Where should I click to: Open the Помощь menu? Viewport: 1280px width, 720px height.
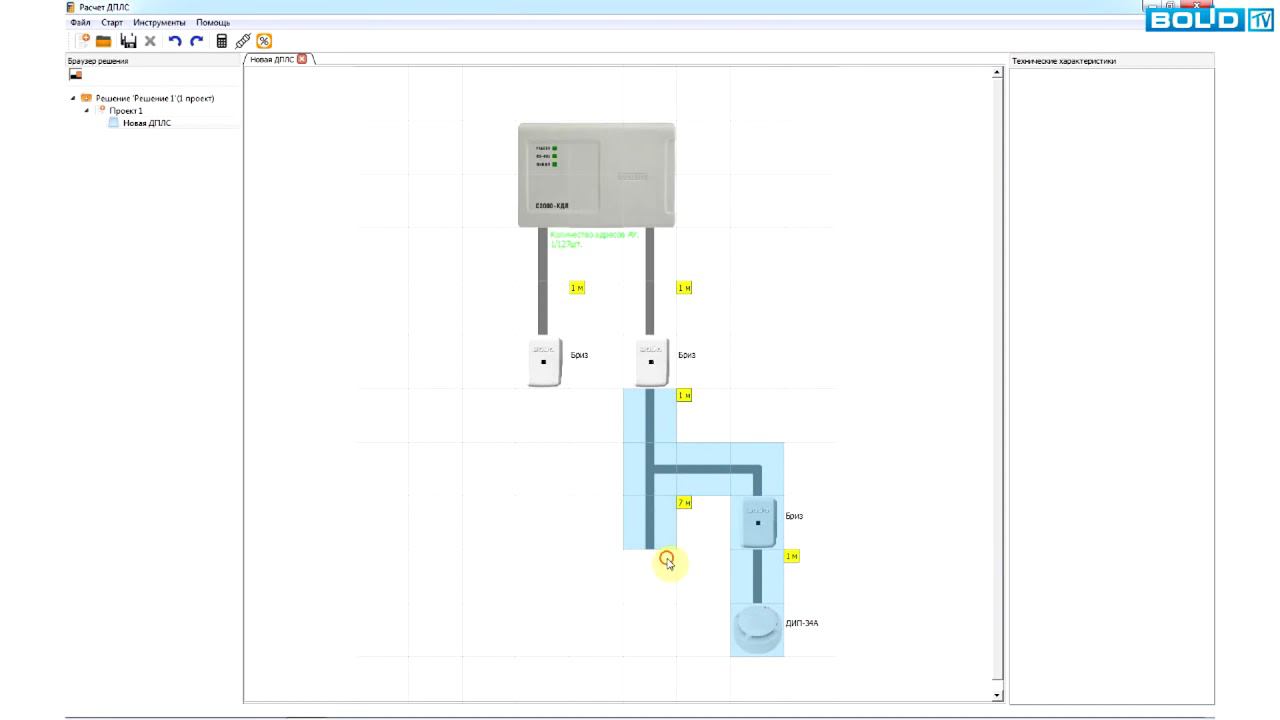click(213, 22)
